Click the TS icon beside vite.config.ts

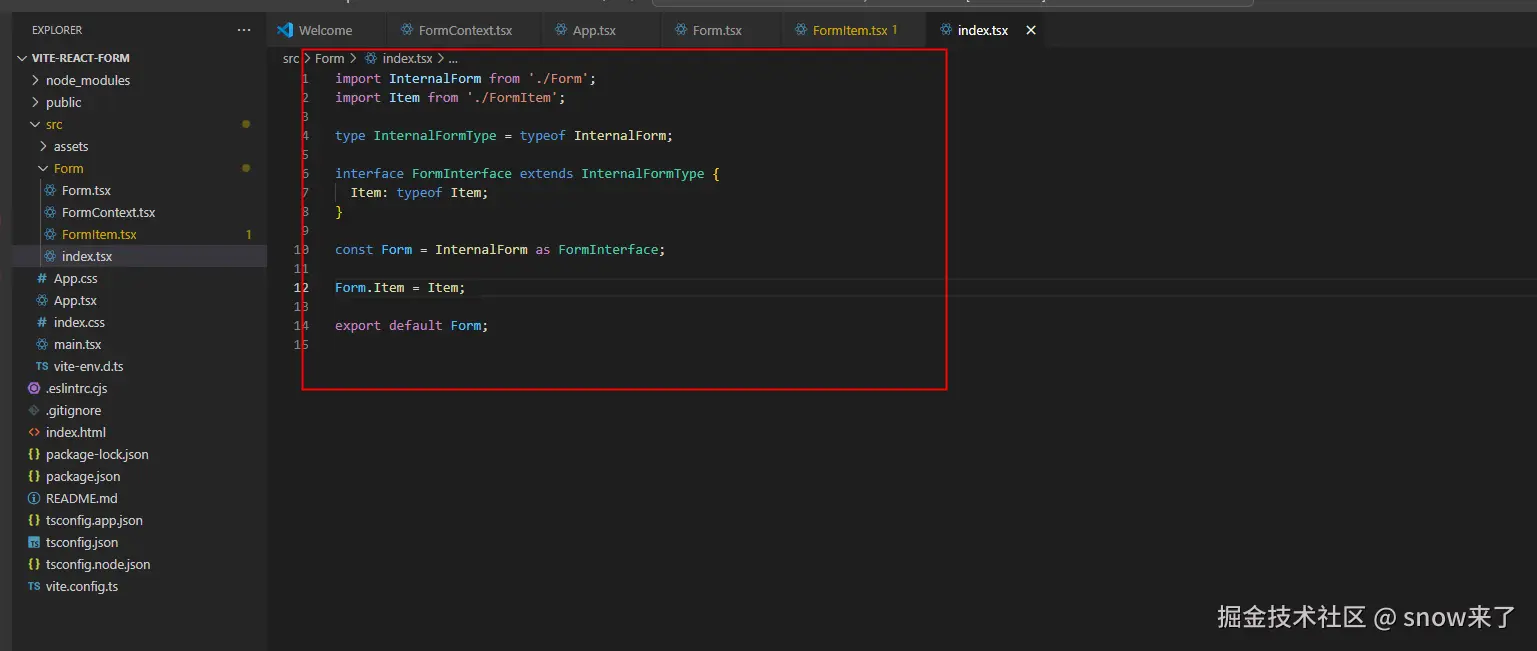tap(34, 586)
